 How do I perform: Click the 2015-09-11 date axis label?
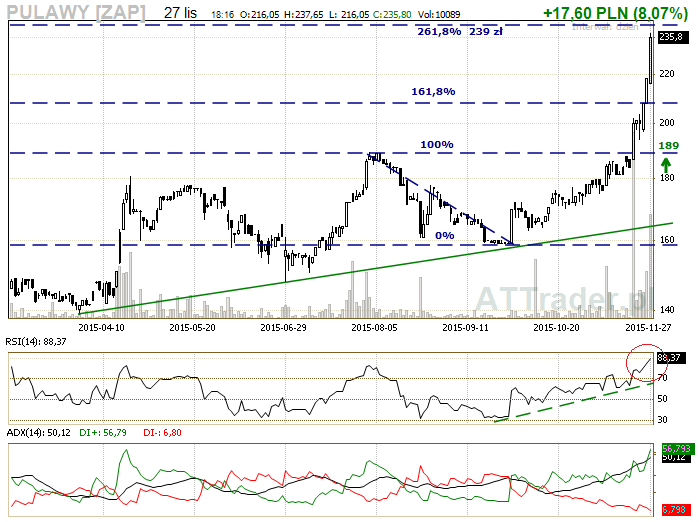click(465, 328)
